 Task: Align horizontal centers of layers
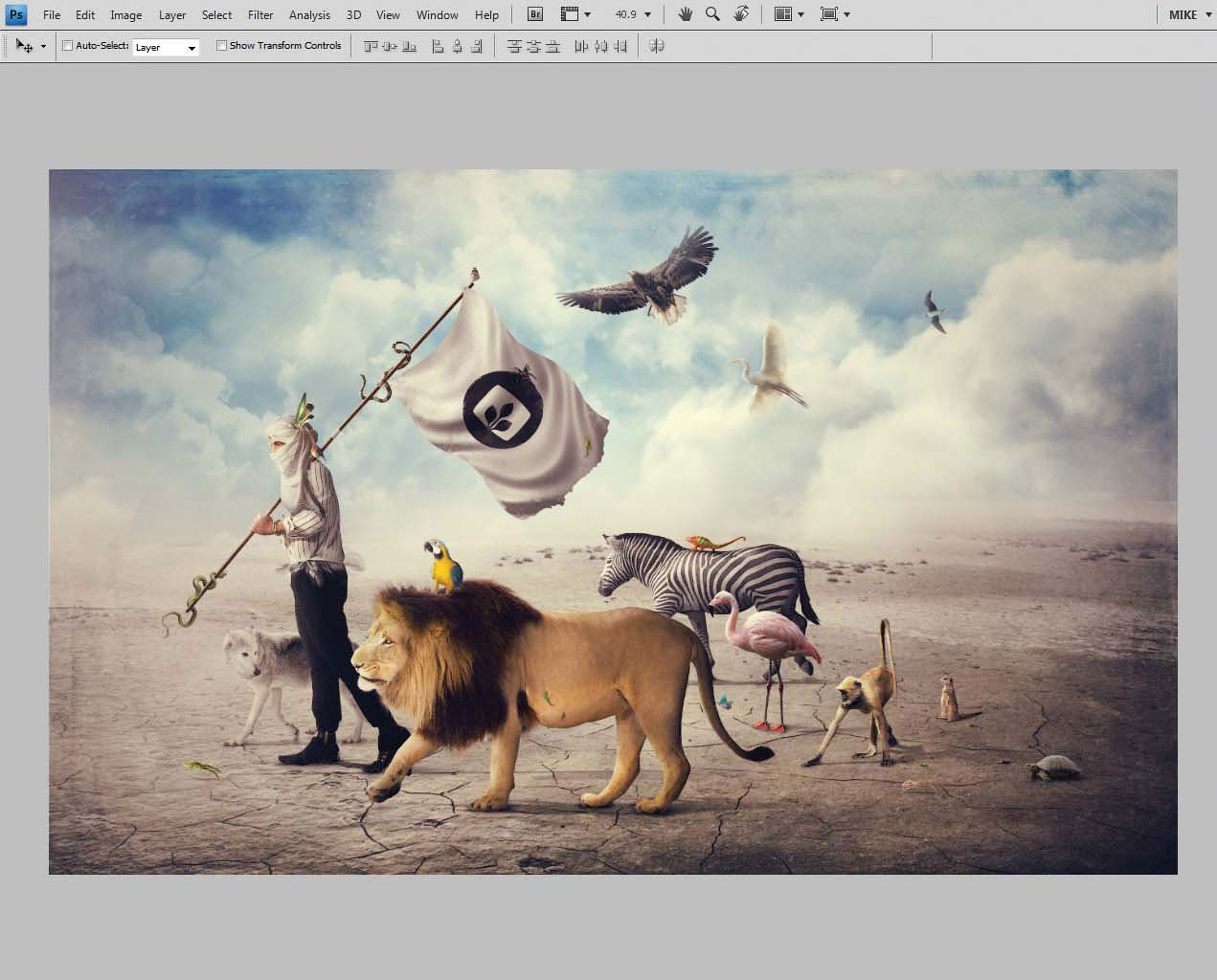458,46
